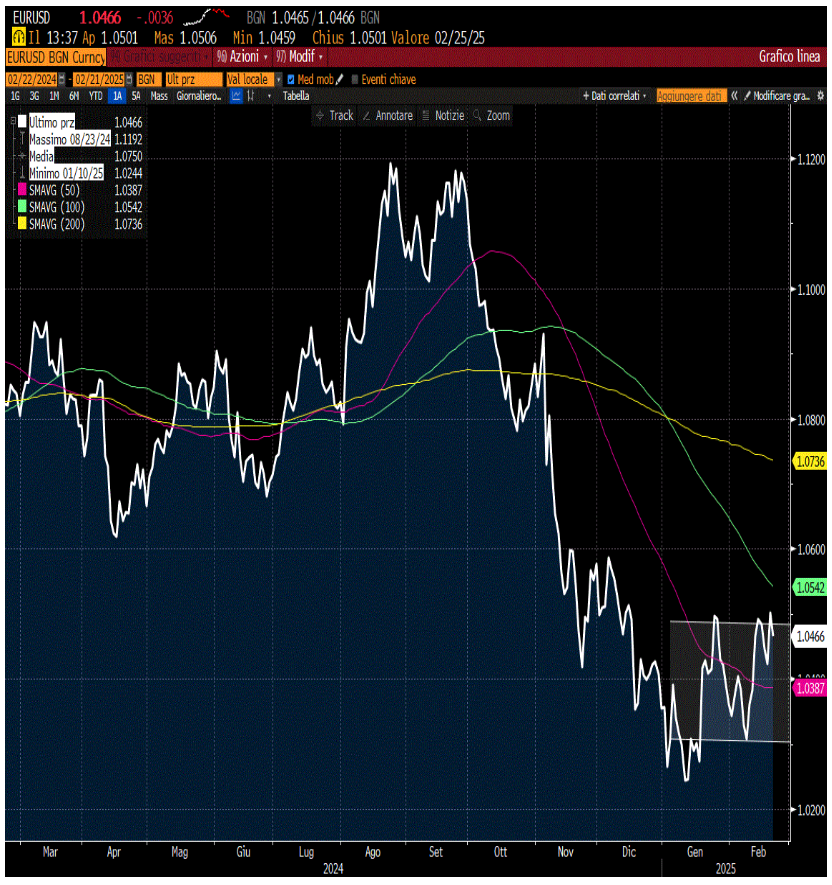Viewport: 832px width, 885px height.
Task: Open the chart settings gear icon
Action: [820, 96]
